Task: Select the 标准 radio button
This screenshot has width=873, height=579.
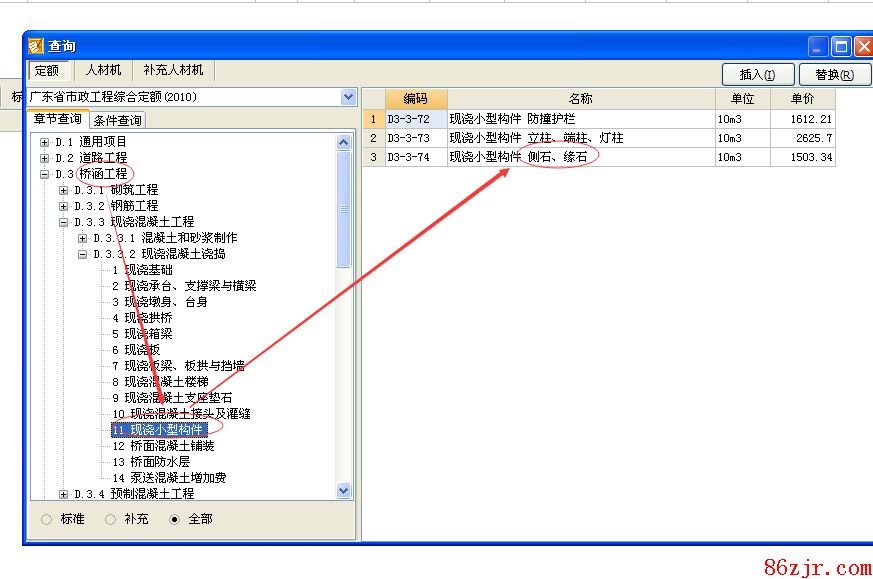Action: [x=46, y=520]
